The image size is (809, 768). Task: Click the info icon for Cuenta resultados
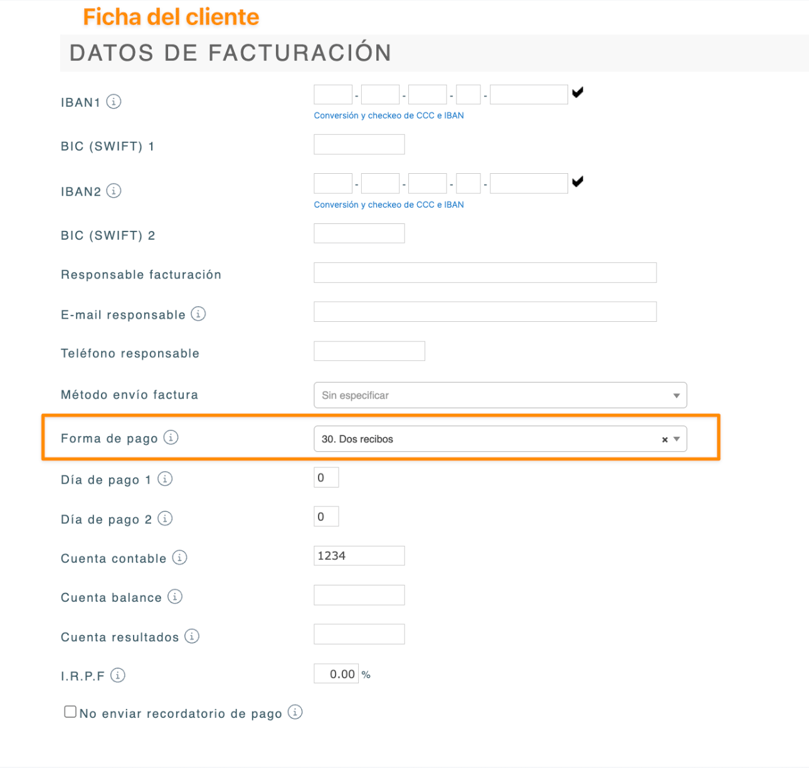(191, 636)
